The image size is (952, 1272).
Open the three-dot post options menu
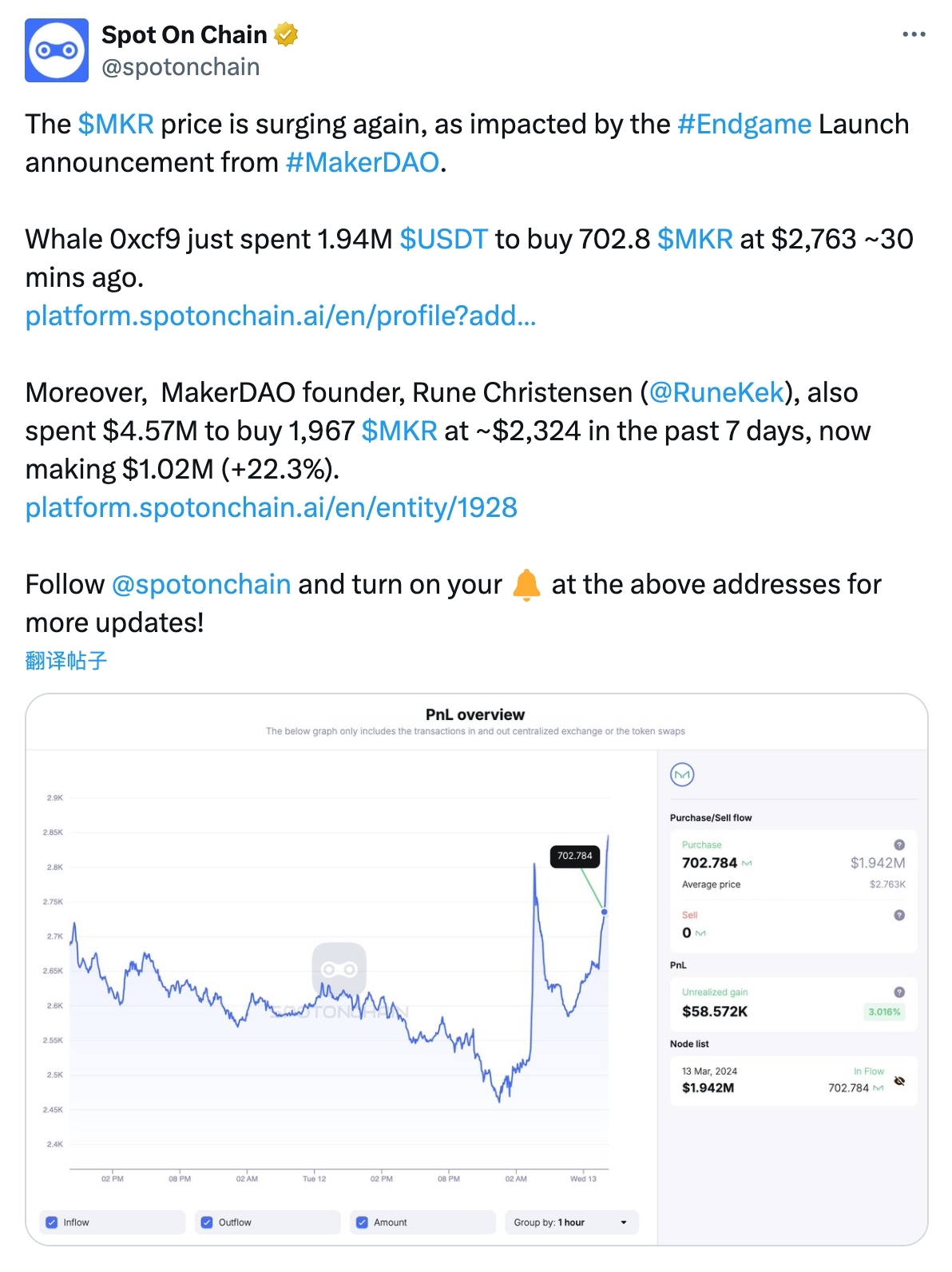[x=914, y=34]
